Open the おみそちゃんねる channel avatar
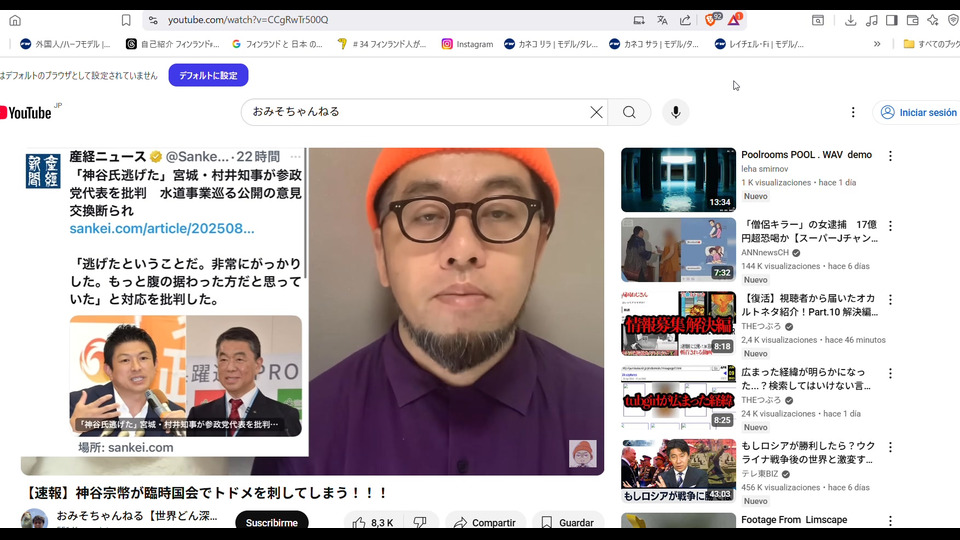The height and width of the screenshot is (540, 960). pyautogui.click(x=34, y=519)
